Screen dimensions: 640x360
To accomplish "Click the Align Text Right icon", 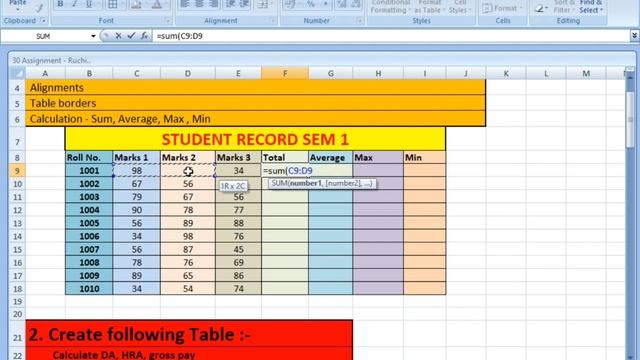I will [213, 4].
